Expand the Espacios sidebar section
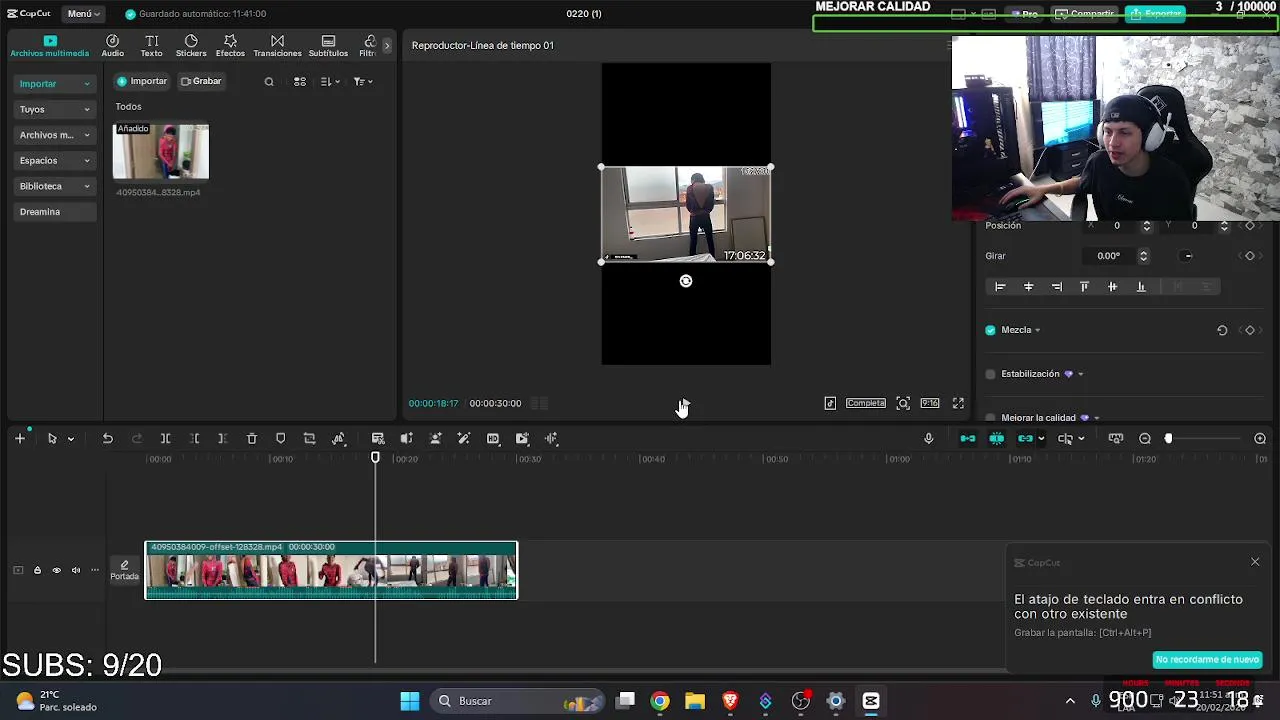 [x=55, y=160]
